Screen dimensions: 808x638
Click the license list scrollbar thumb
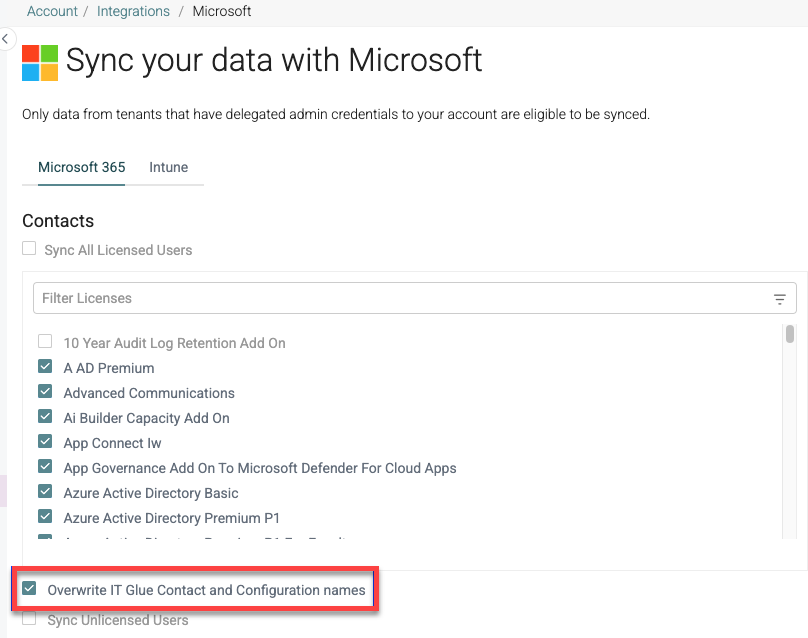tap(790, 334)
